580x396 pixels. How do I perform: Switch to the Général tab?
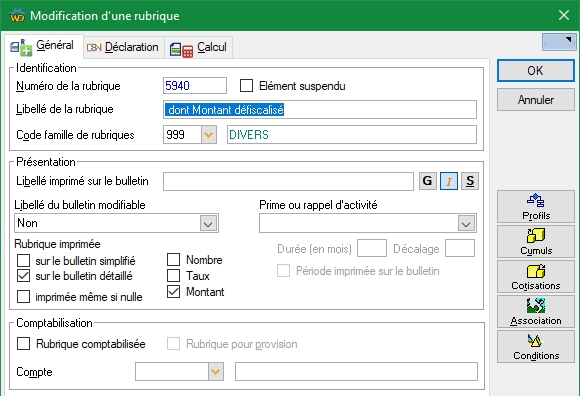pos(44,46)
